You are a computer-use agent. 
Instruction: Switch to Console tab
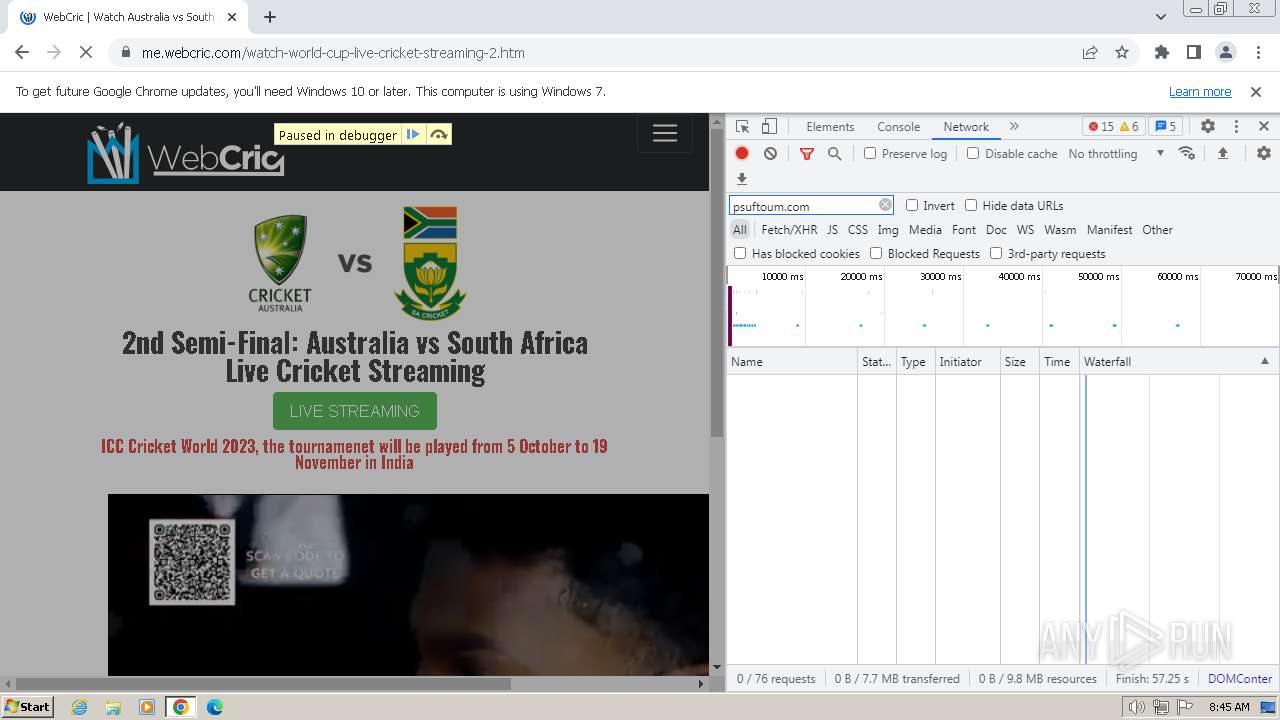pos(898,127)
